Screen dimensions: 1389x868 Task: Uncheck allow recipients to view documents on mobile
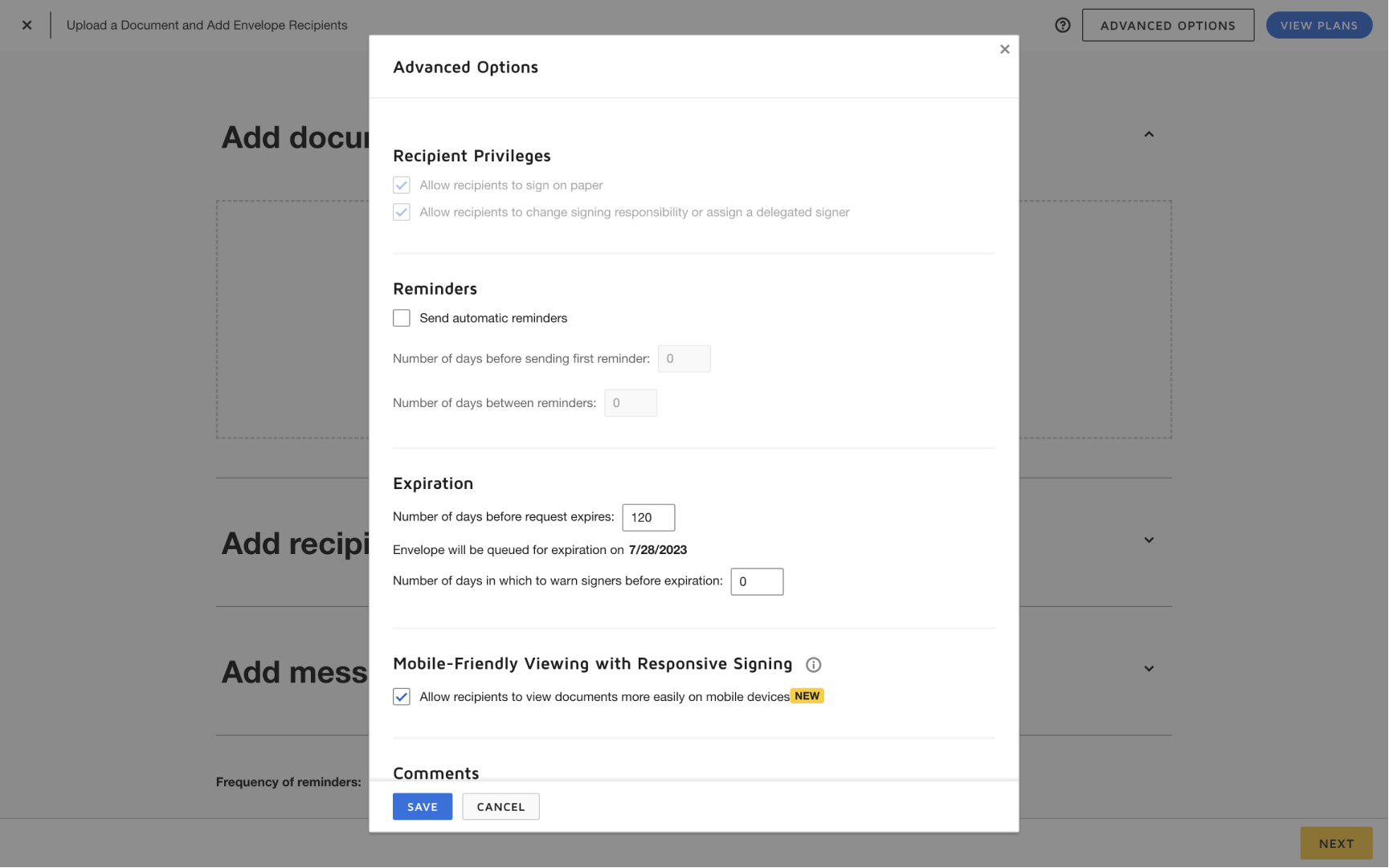coord(401,696)
